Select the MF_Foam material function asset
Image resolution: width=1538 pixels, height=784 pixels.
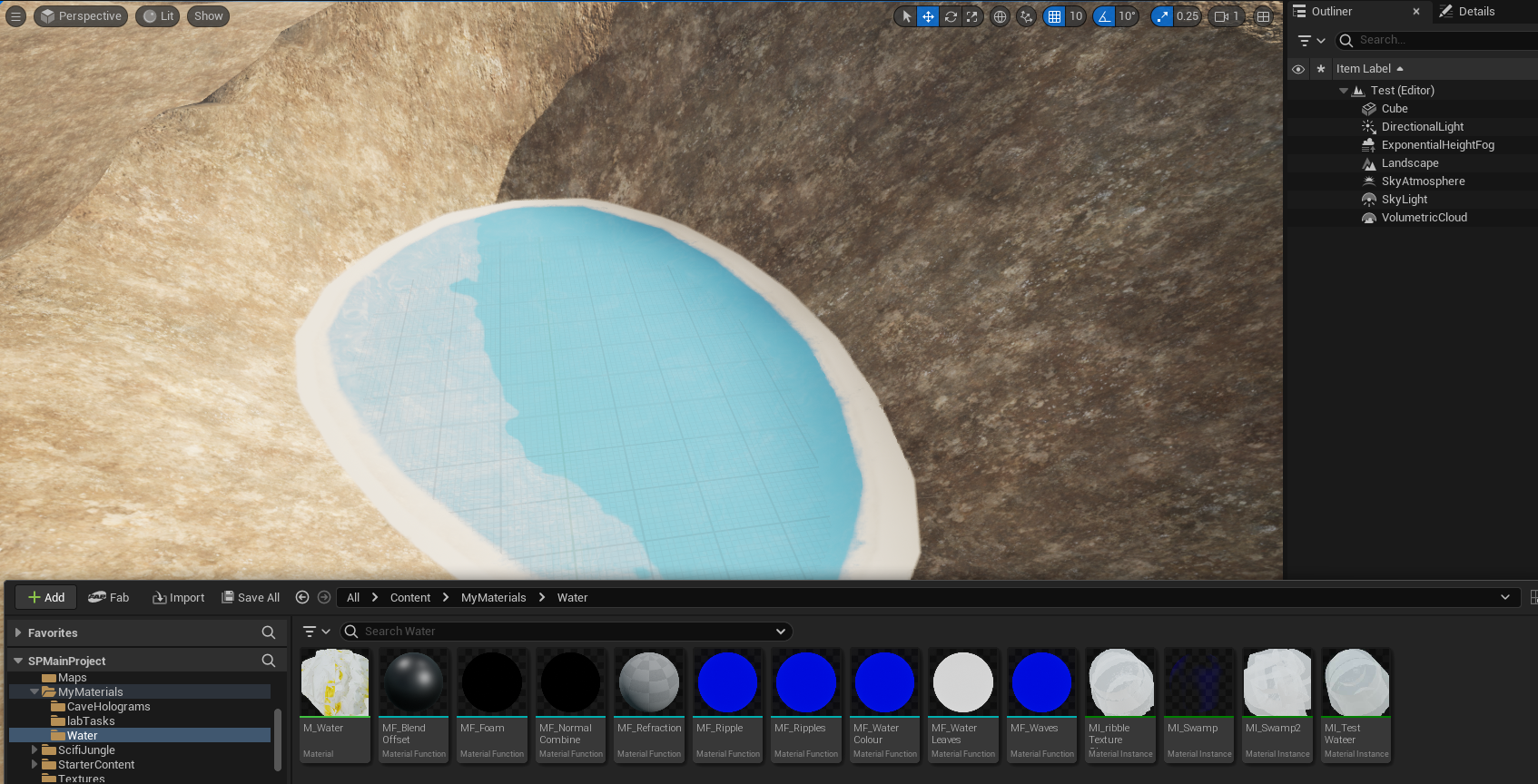pyautogui.click(x=492, y=705)
